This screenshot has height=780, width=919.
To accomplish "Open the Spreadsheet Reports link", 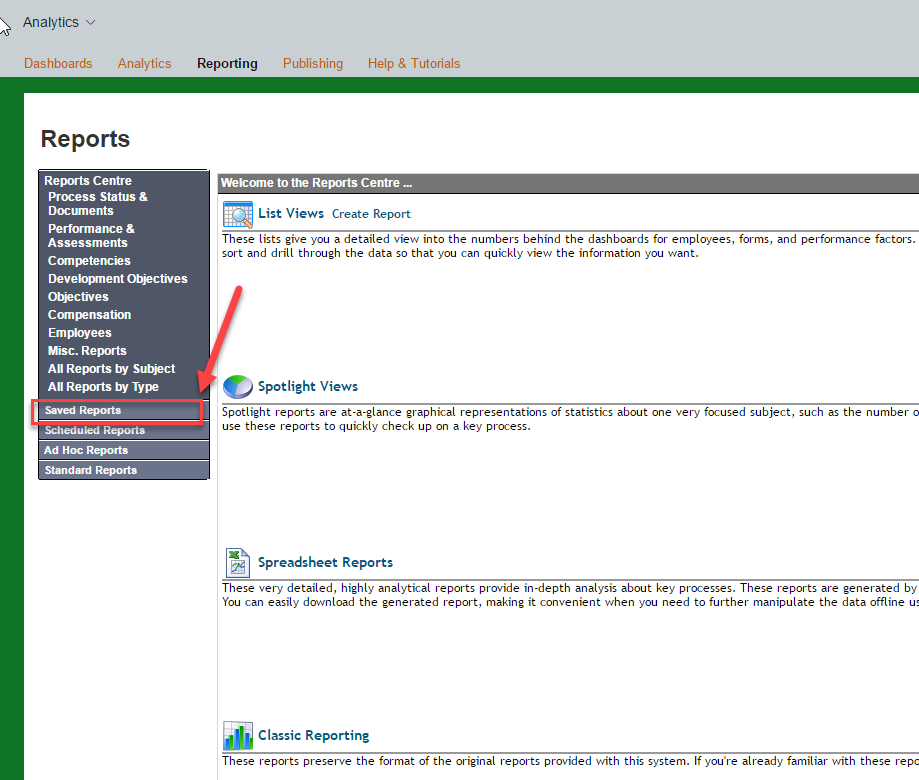I will [325, 562].
